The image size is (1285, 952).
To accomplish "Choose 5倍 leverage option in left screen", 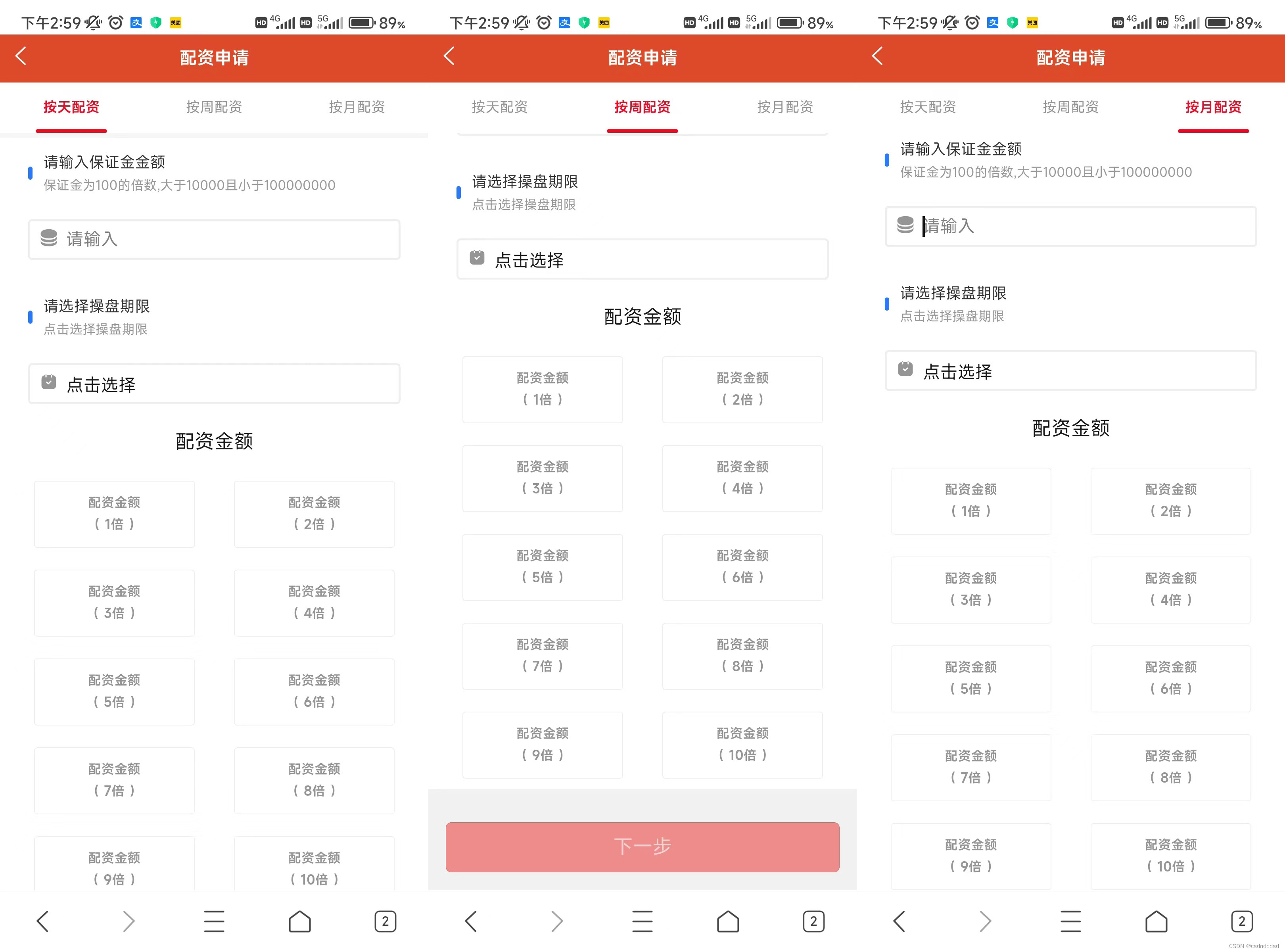I will tap(114, 691).
